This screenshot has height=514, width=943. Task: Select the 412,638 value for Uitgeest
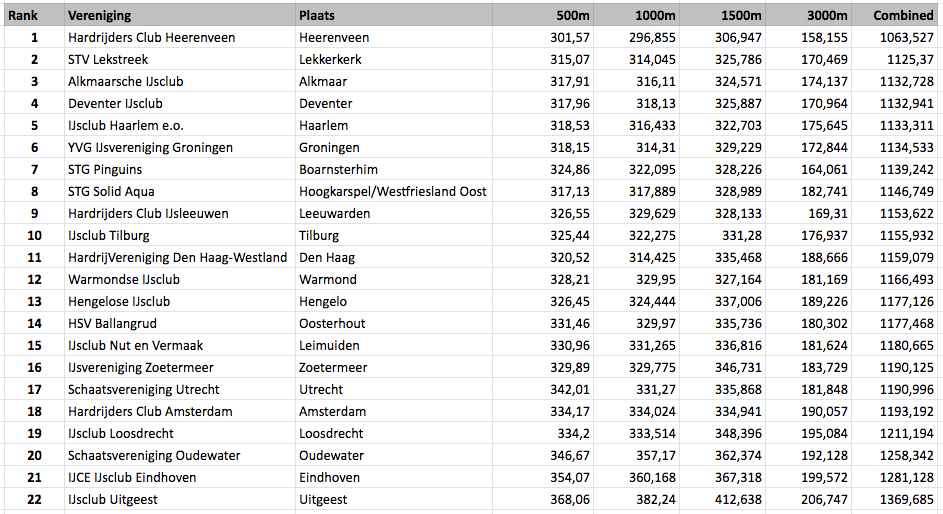tap(722, 499)
